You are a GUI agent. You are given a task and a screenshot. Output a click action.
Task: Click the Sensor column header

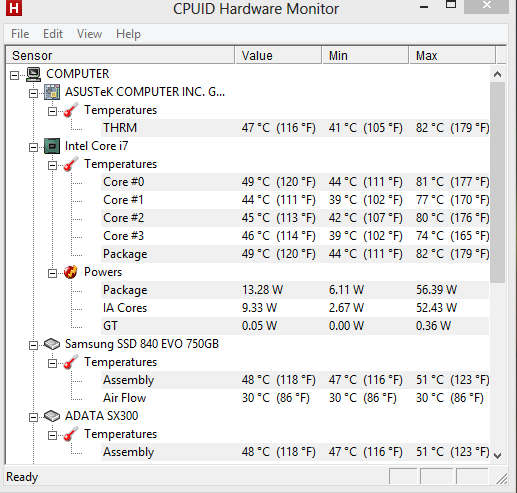point(120,55)
